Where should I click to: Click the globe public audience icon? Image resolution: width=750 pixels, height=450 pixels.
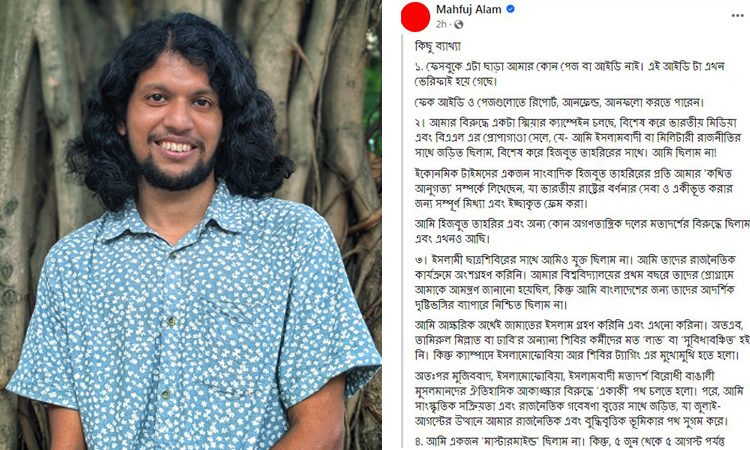pyautogui.click(x=459, y=24)
